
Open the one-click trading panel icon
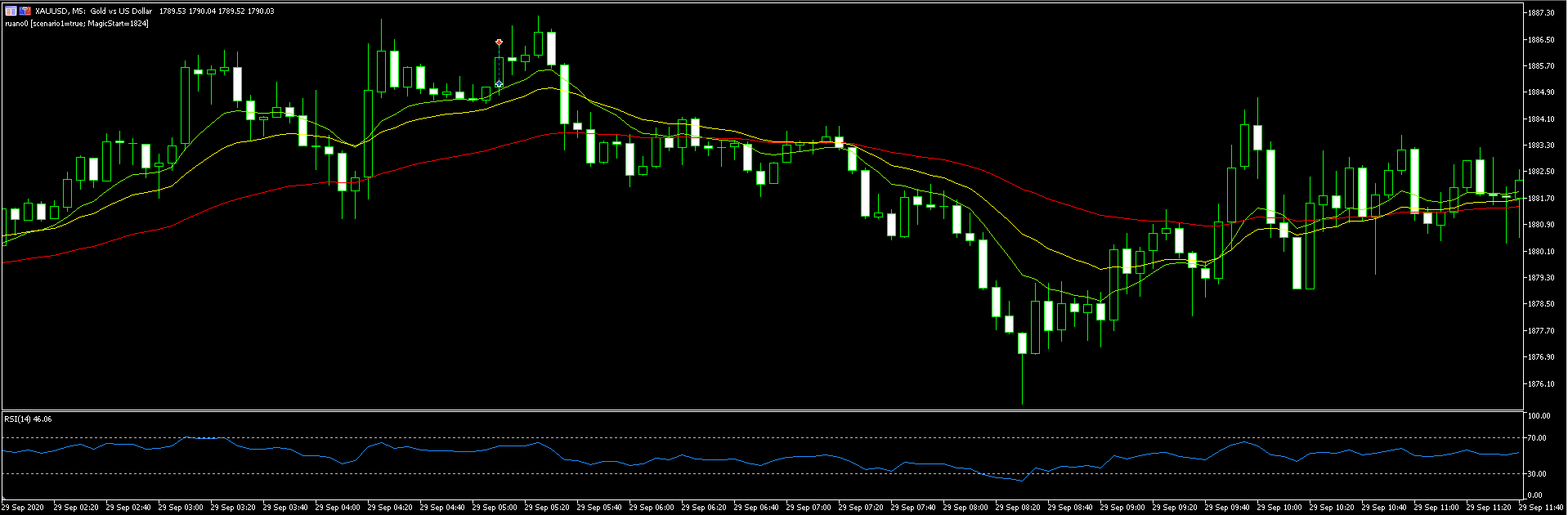click(x=11, y=11)
